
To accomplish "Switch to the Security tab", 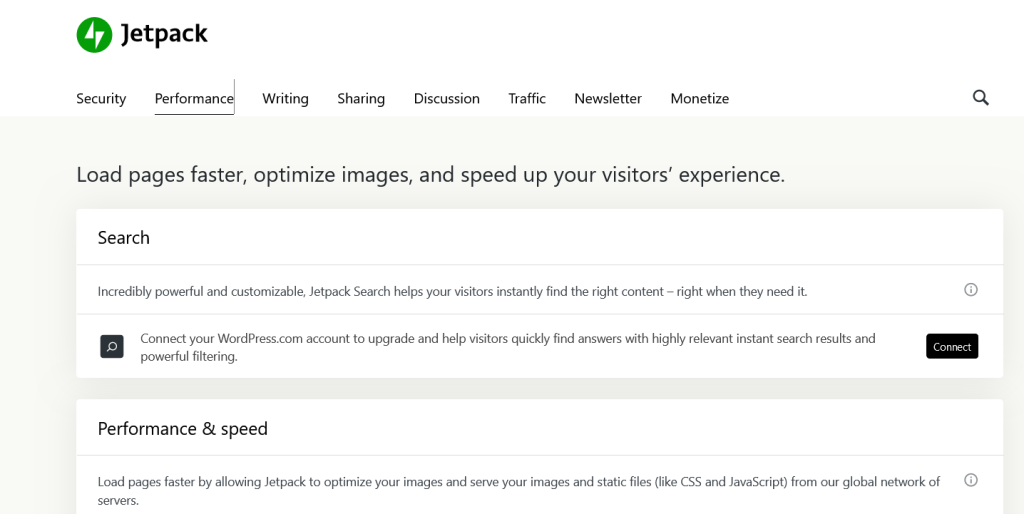I will coord(101,99).
